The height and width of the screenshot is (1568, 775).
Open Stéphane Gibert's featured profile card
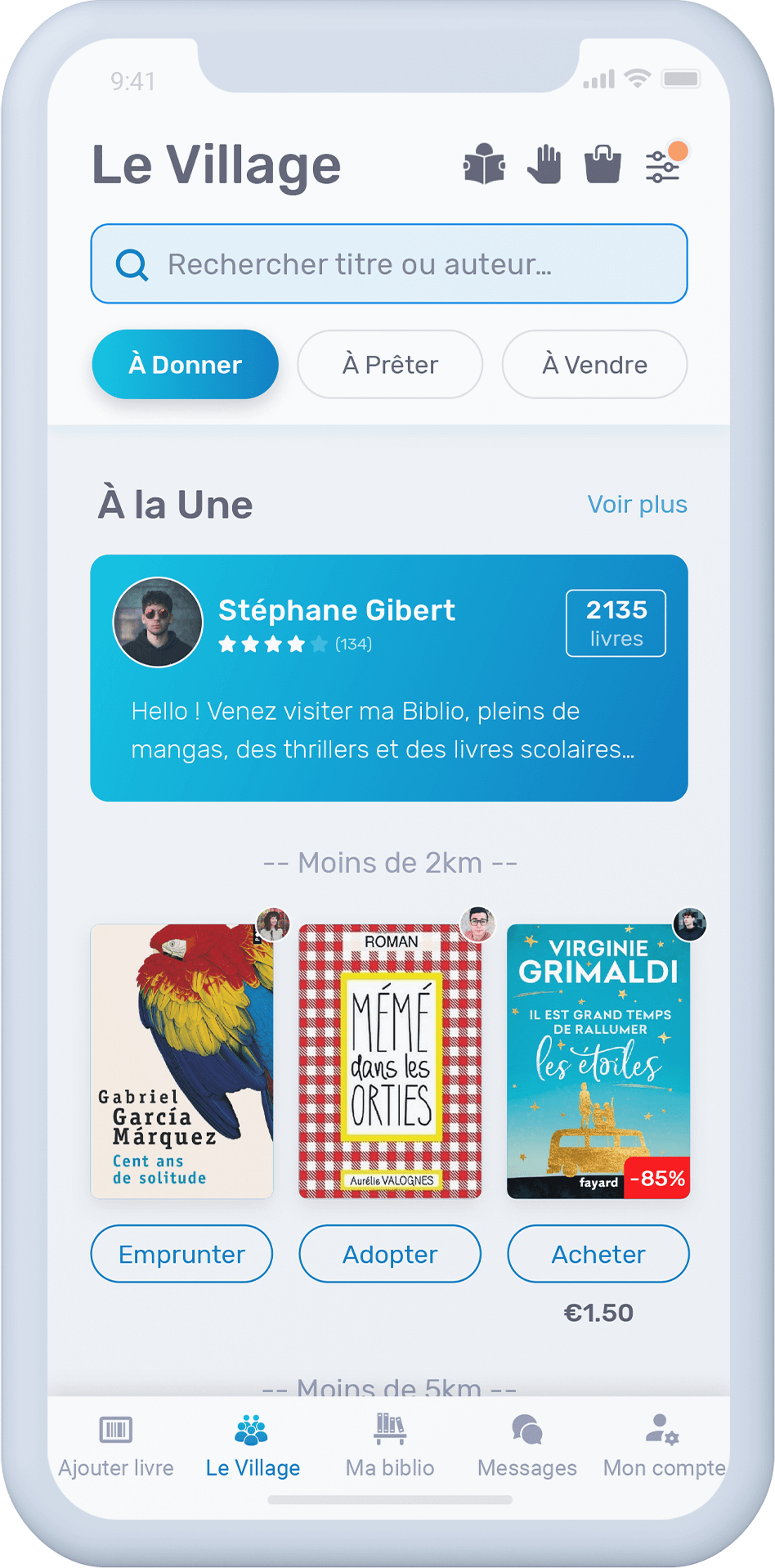(x=389, y=678)
